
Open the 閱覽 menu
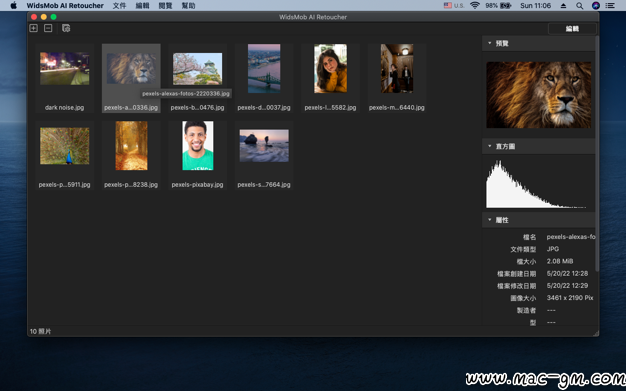pos(165,6)
